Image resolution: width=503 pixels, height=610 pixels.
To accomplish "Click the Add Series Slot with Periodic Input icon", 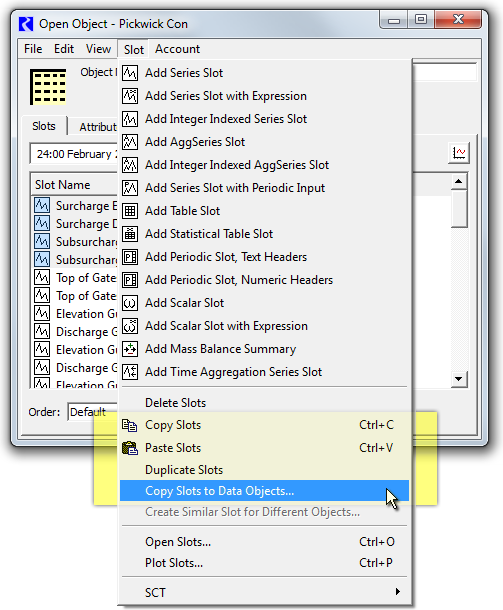I will point(130,188).
